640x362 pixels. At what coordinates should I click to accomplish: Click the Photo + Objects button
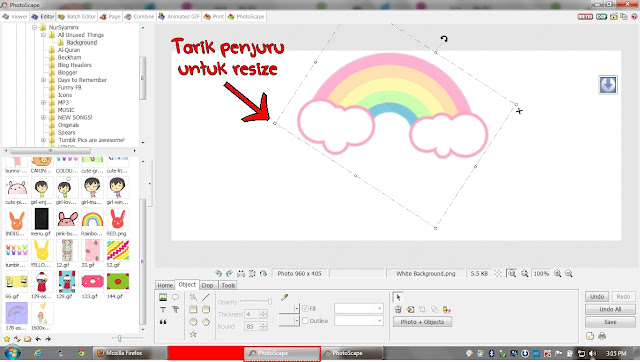click(x=422, y=322)
